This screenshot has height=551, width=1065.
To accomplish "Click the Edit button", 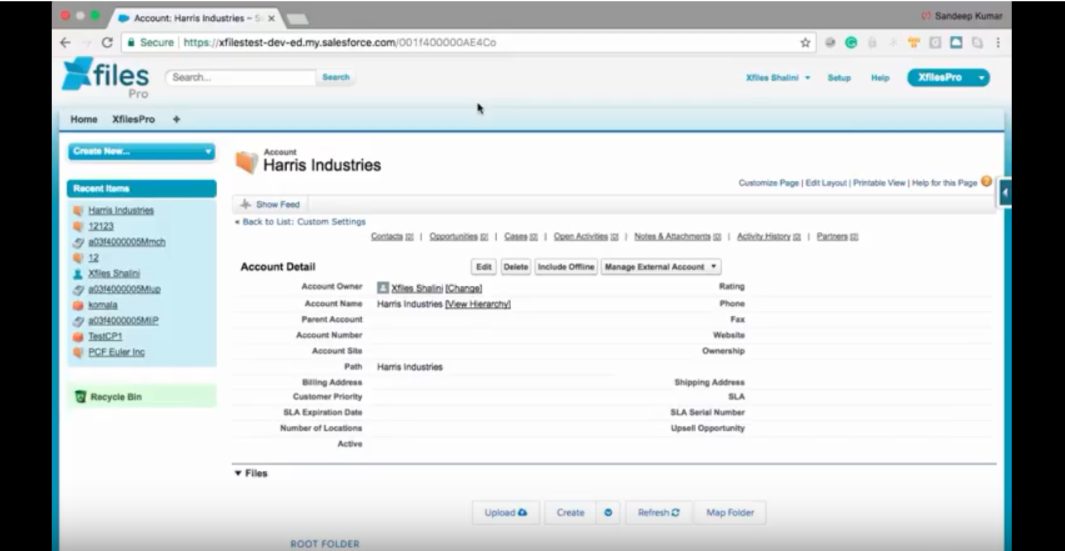I will click(484, 267).
